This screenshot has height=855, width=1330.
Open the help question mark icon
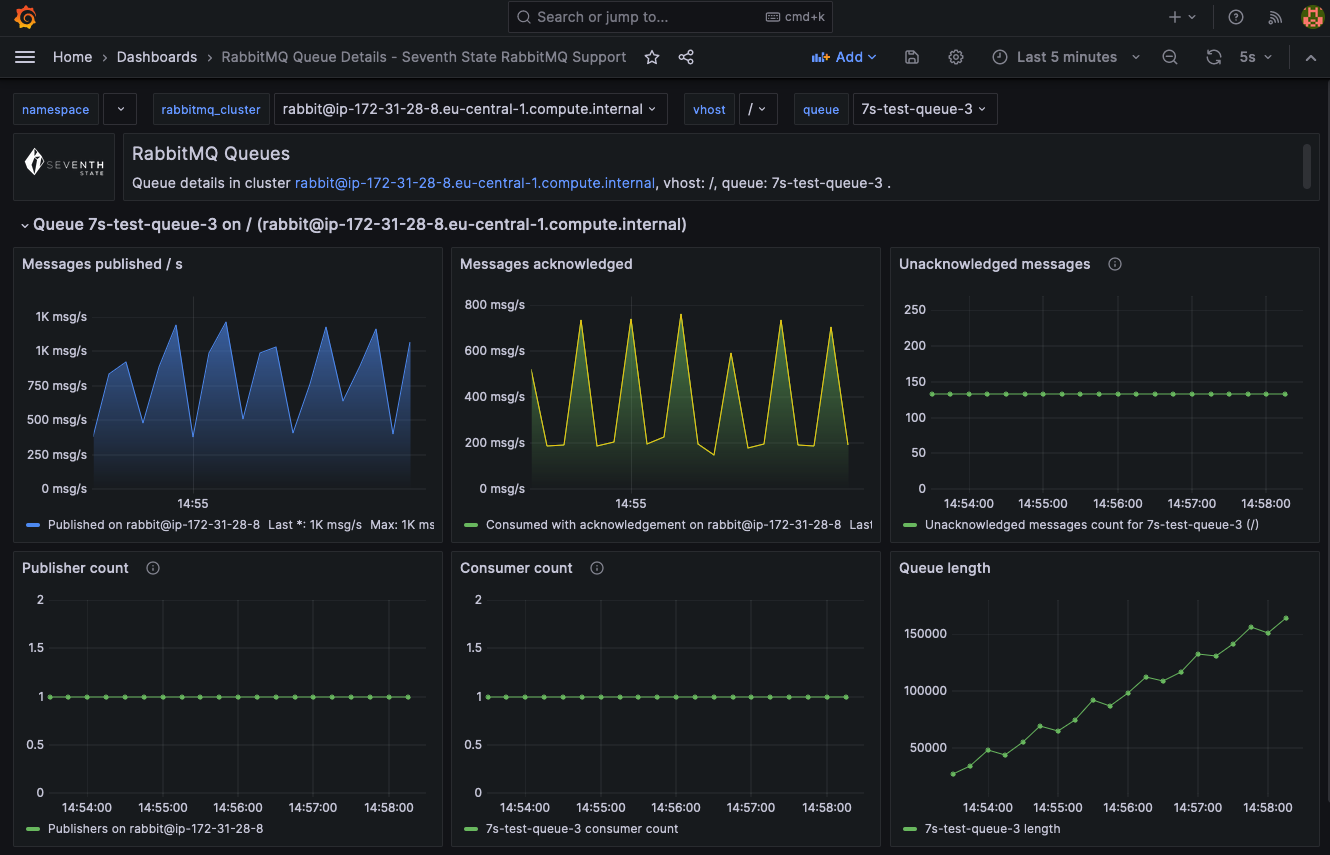1236,17
